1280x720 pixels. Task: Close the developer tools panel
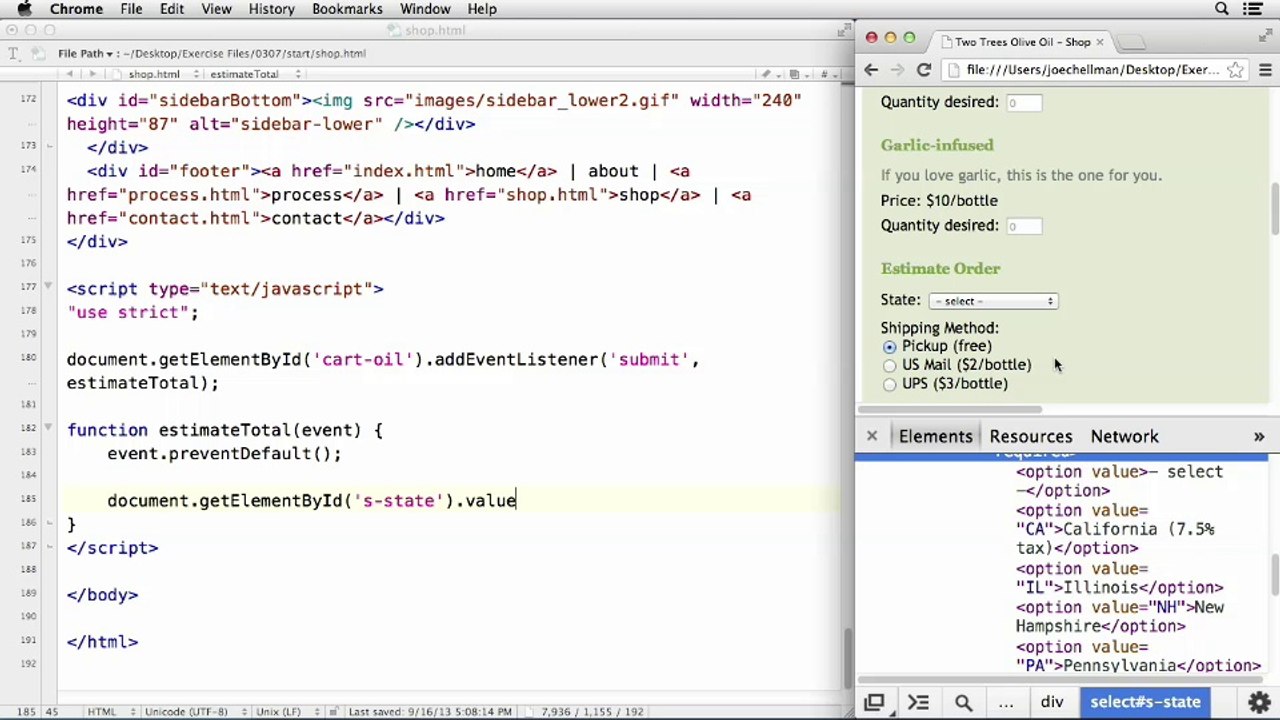pos(871,436)
